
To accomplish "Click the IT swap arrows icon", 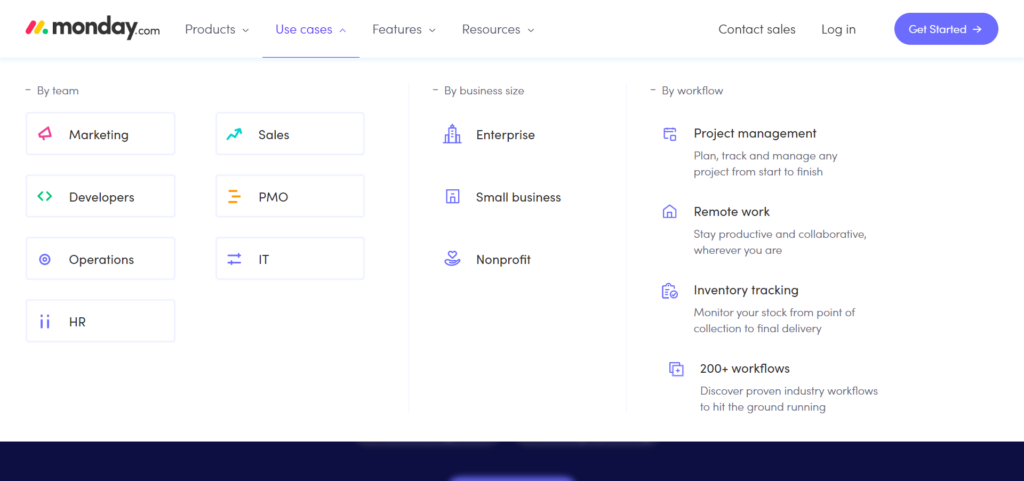I will 234,259.
